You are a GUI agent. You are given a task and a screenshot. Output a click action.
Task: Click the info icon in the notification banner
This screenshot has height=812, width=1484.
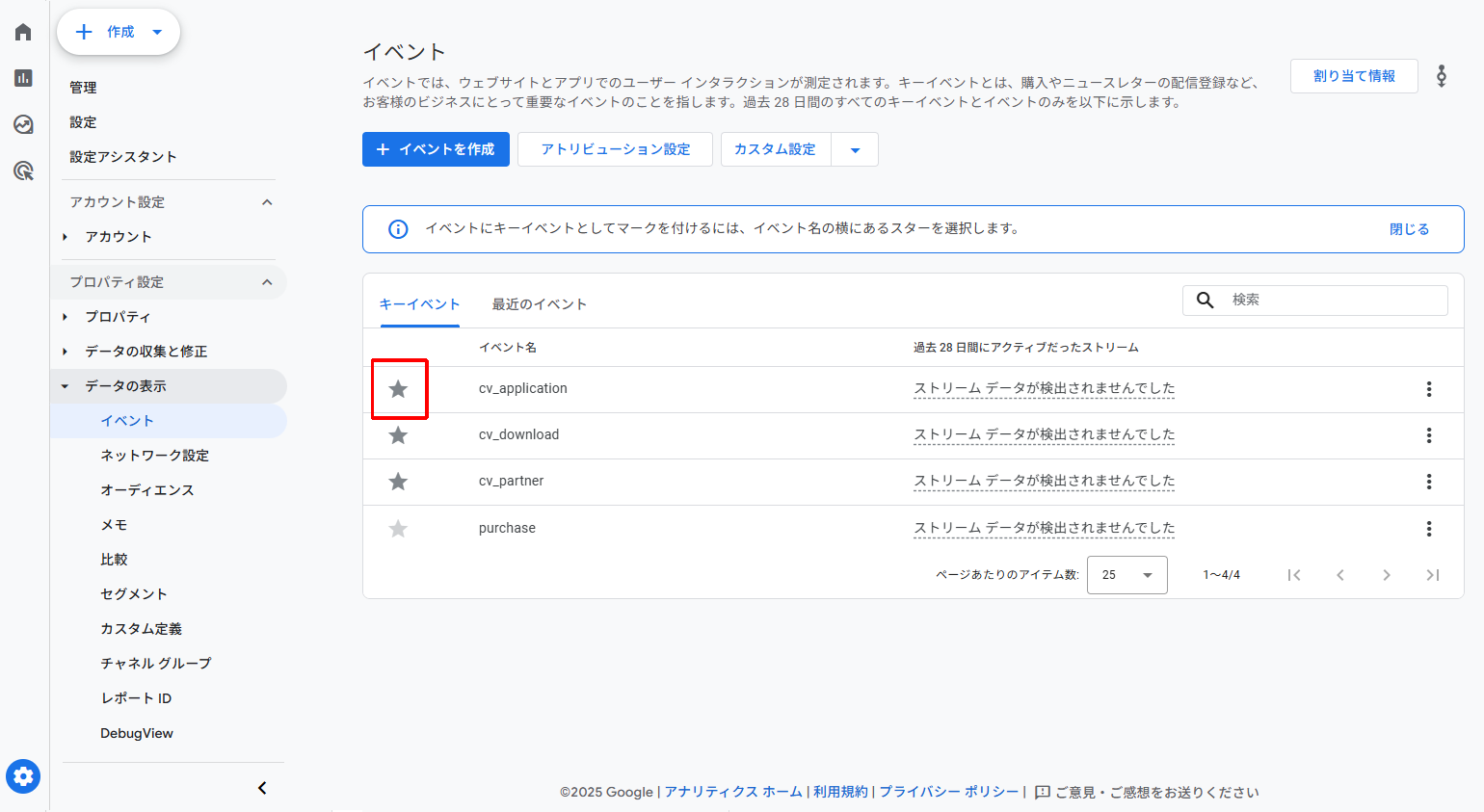398,228
